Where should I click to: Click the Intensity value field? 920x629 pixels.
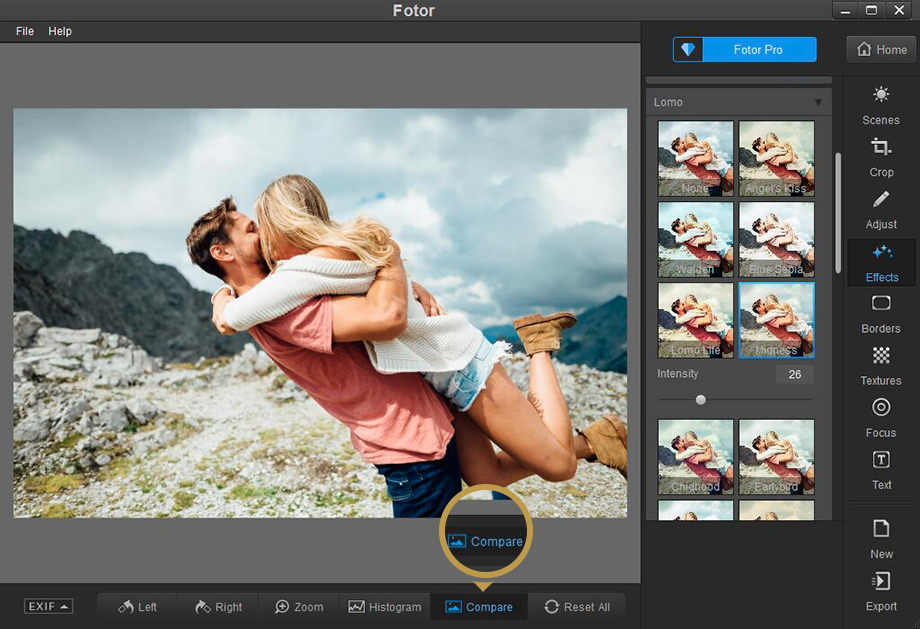coord(794,375)
